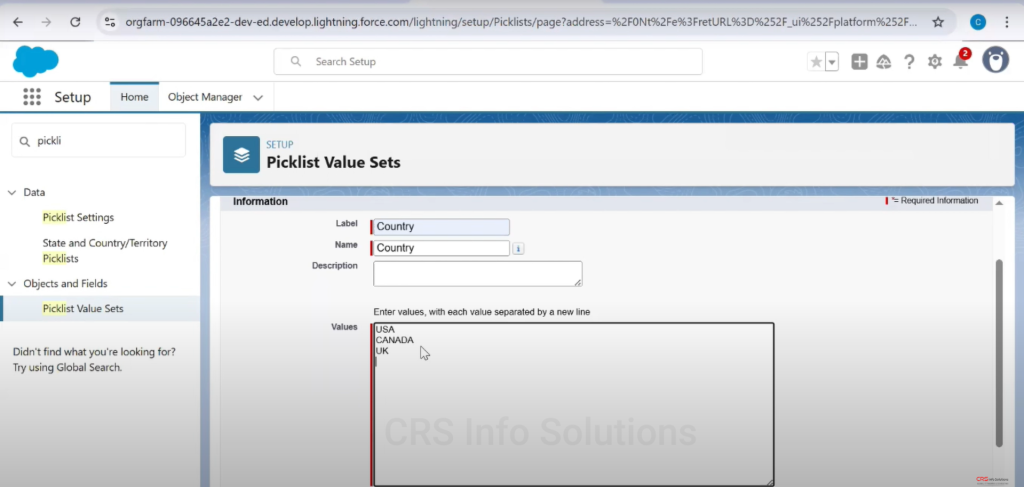Image resolution: width=1024 pixels, height=487 pixels.
Task: Click the info icon beside Name field
Action: [518, 249]
